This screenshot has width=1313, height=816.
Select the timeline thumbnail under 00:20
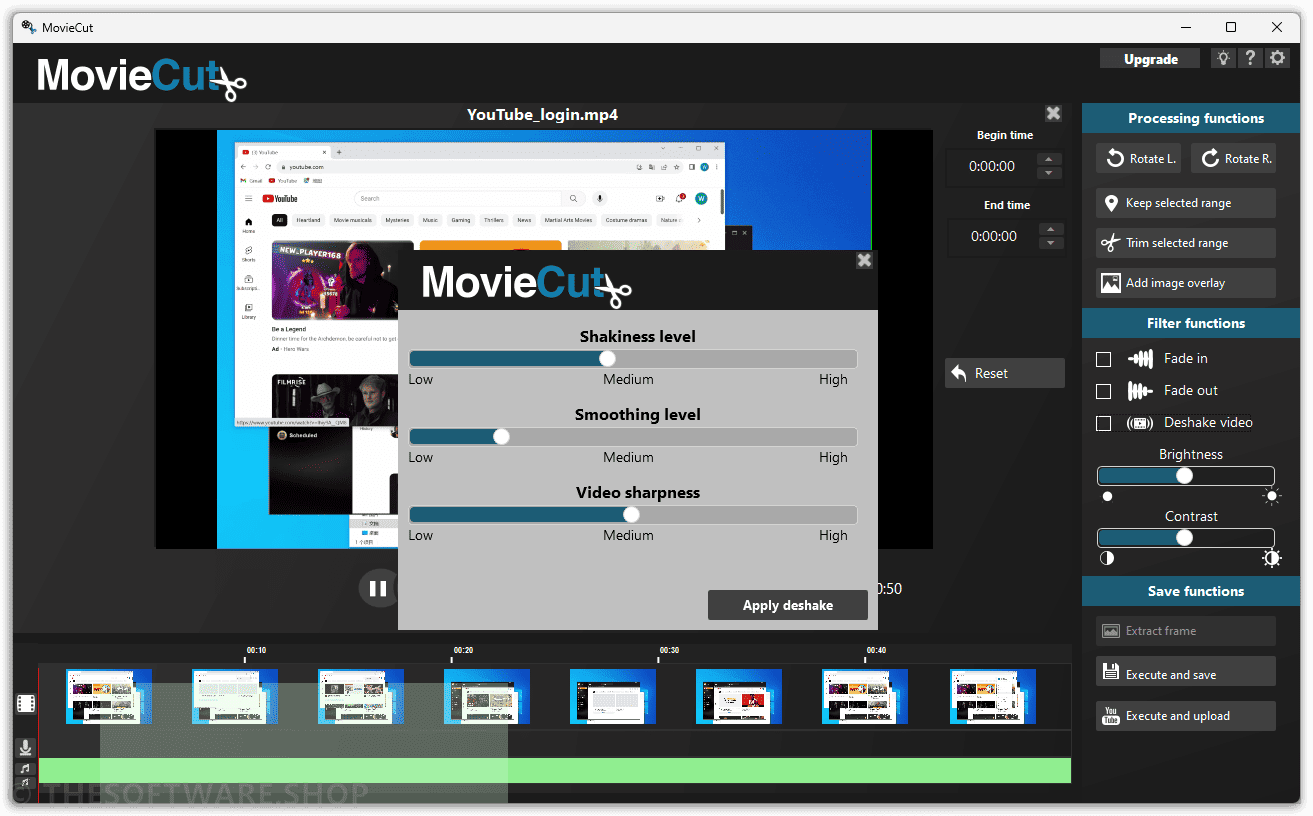coord(487,697)
